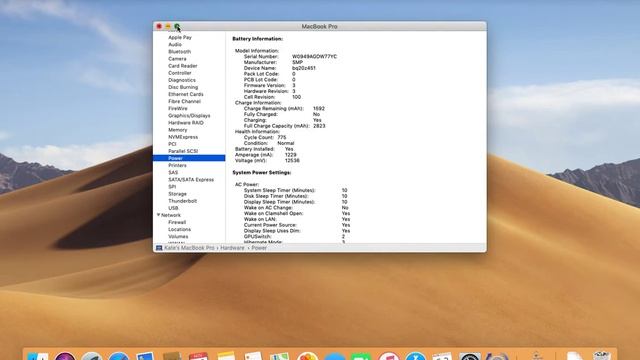Image resolution: width=640 pixels, height=360 pixels.
Task: Click the Cycle Count value 775
Action: [x=282, y=138]
